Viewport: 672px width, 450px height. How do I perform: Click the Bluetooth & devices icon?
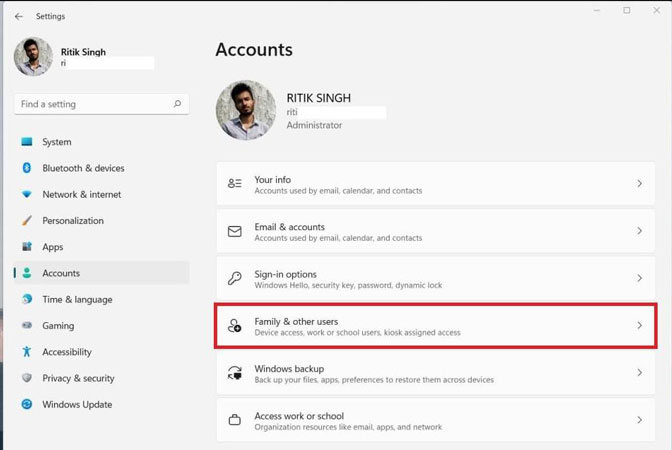[27, 168]
